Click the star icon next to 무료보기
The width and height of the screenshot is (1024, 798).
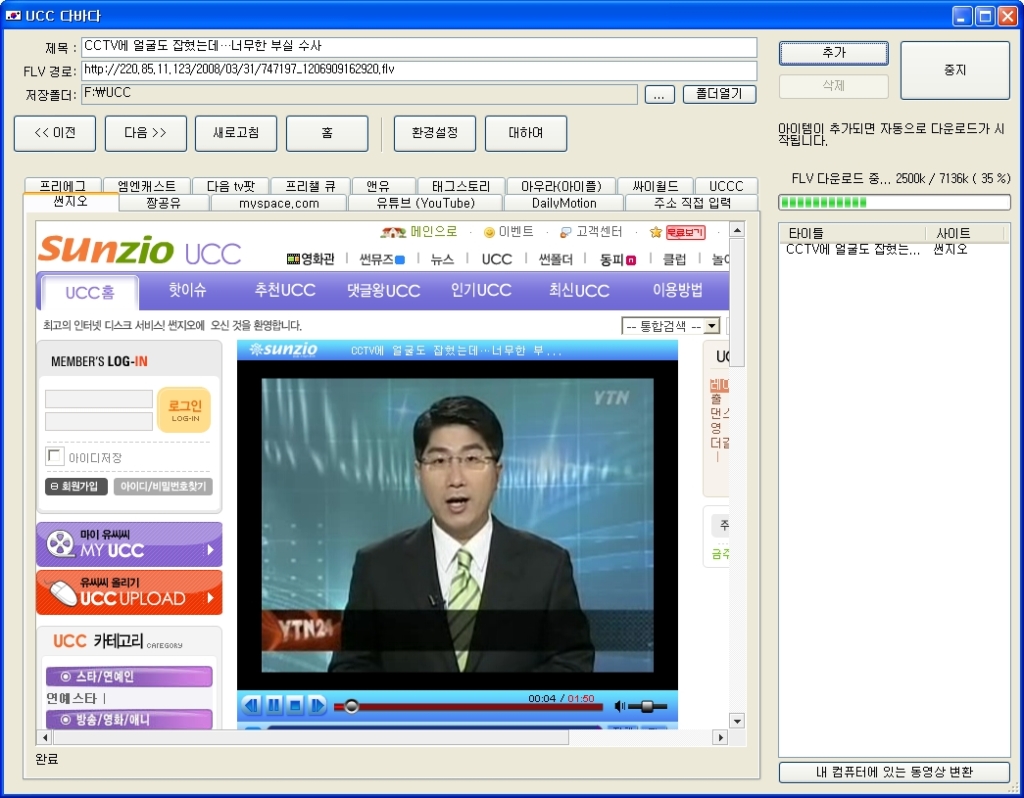pyautogui.click(x=656, y=232)
